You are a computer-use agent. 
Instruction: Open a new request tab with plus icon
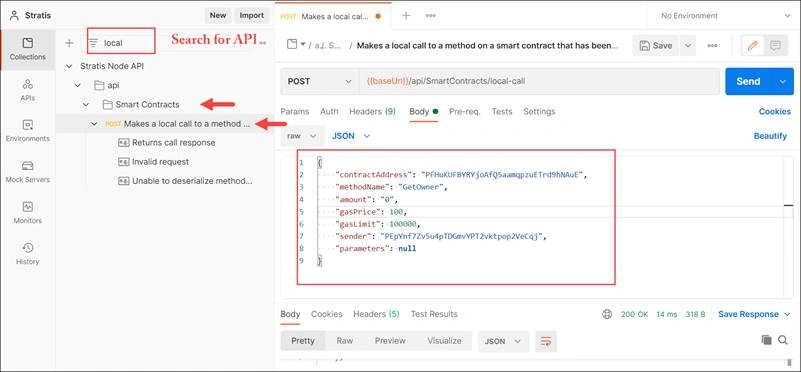406,15
